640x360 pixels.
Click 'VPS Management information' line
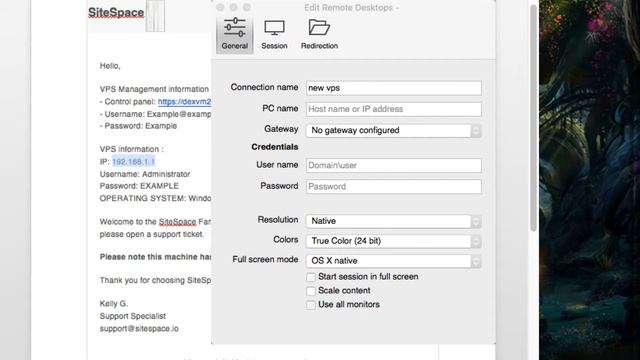click(154, 89)
